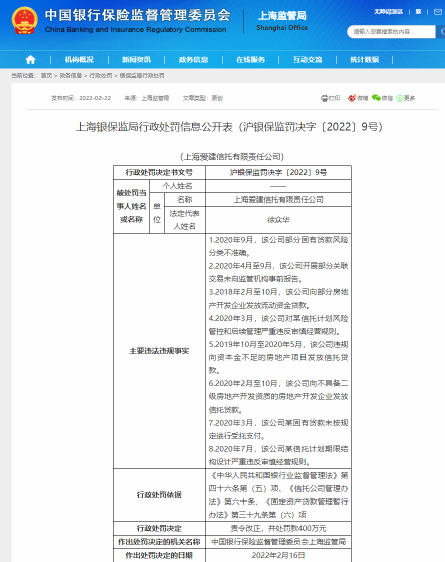
Task: Click the home icon in navigation bar
Action: pos(30,59)
